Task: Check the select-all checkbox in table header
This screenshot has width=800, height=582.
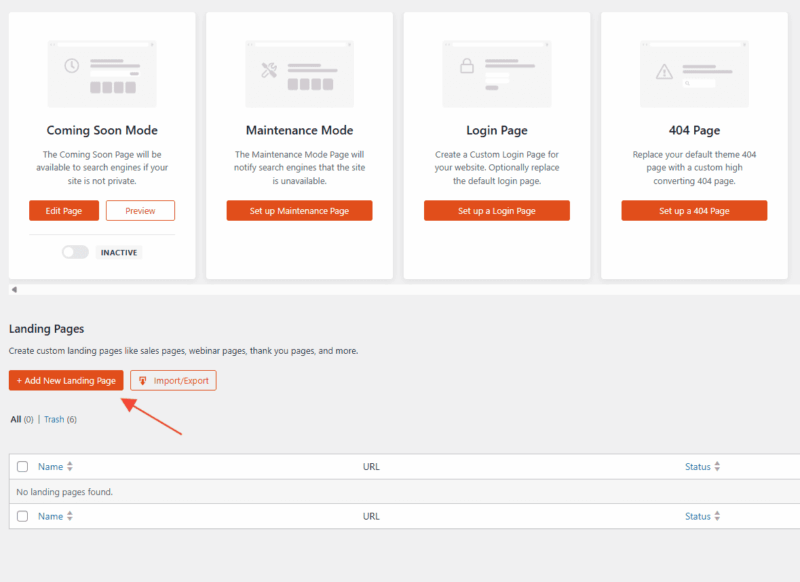Action: [23, 467]
